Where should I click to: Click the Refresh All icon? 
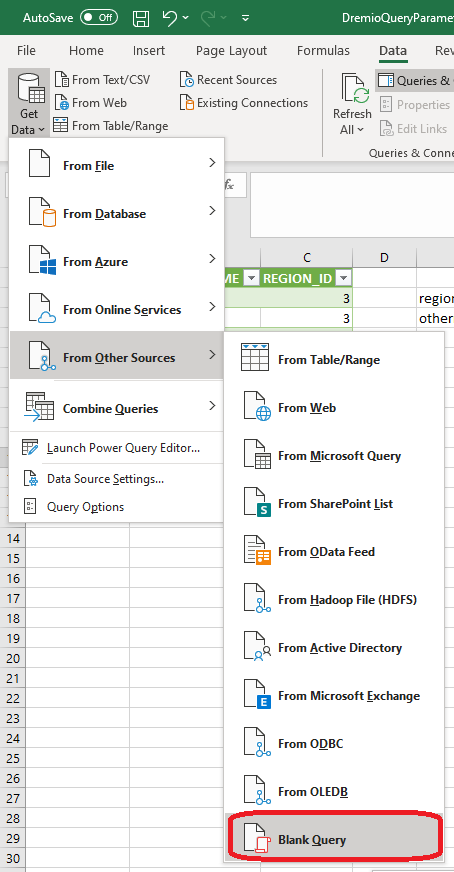354,88
